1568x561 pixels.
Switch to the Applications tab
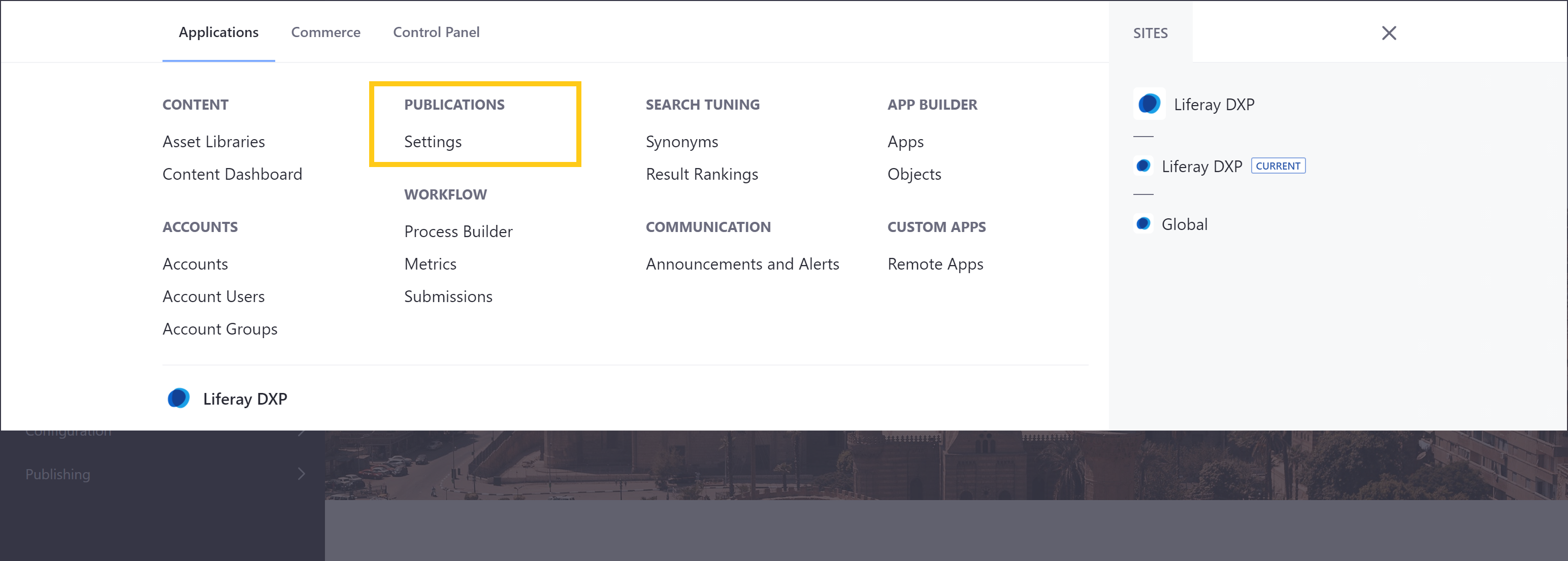[x=218, y=32]
